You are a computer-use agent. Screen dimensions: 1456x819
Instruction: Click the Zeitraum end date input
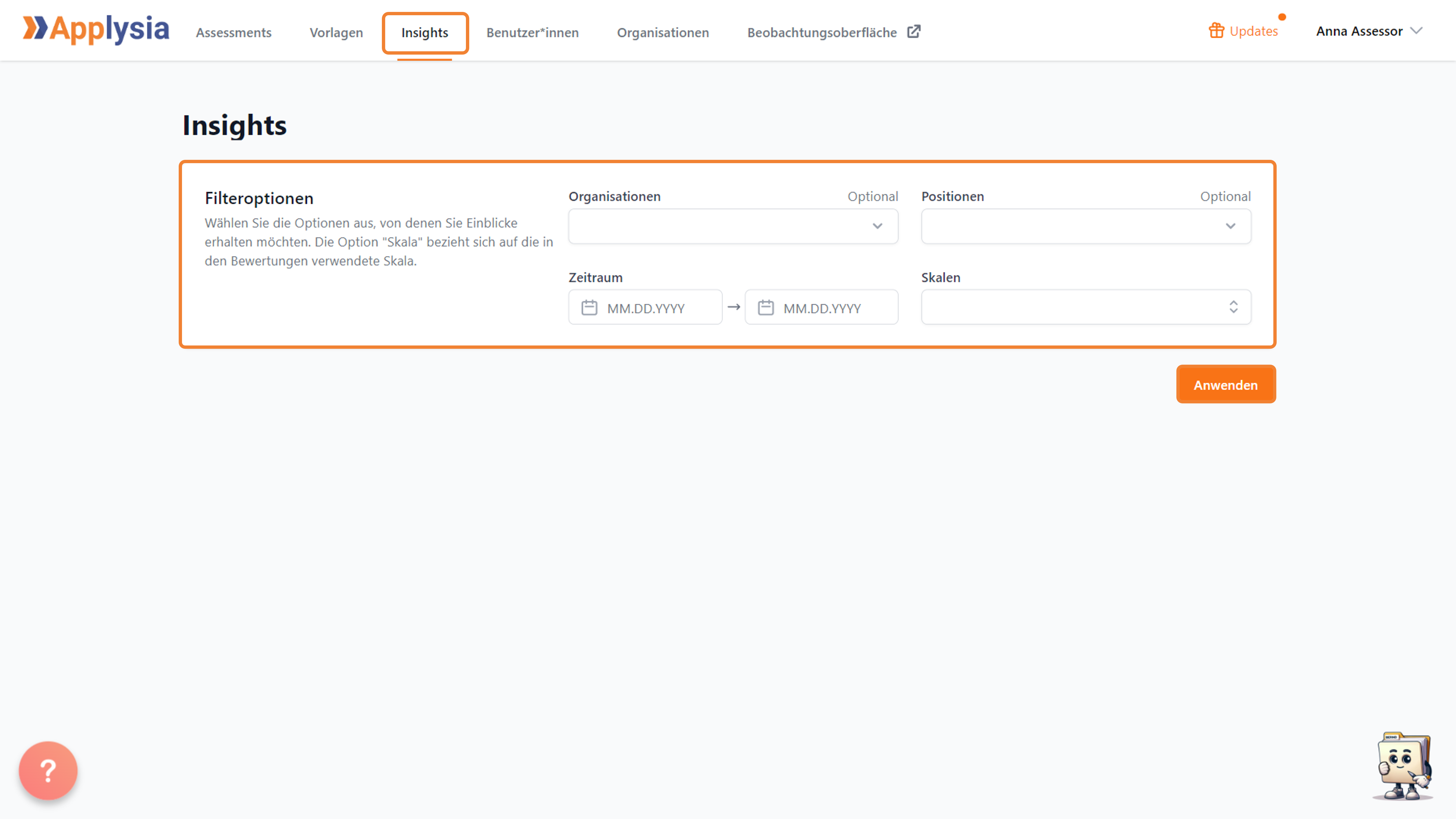pyautogui.click(x=821, y=307)
